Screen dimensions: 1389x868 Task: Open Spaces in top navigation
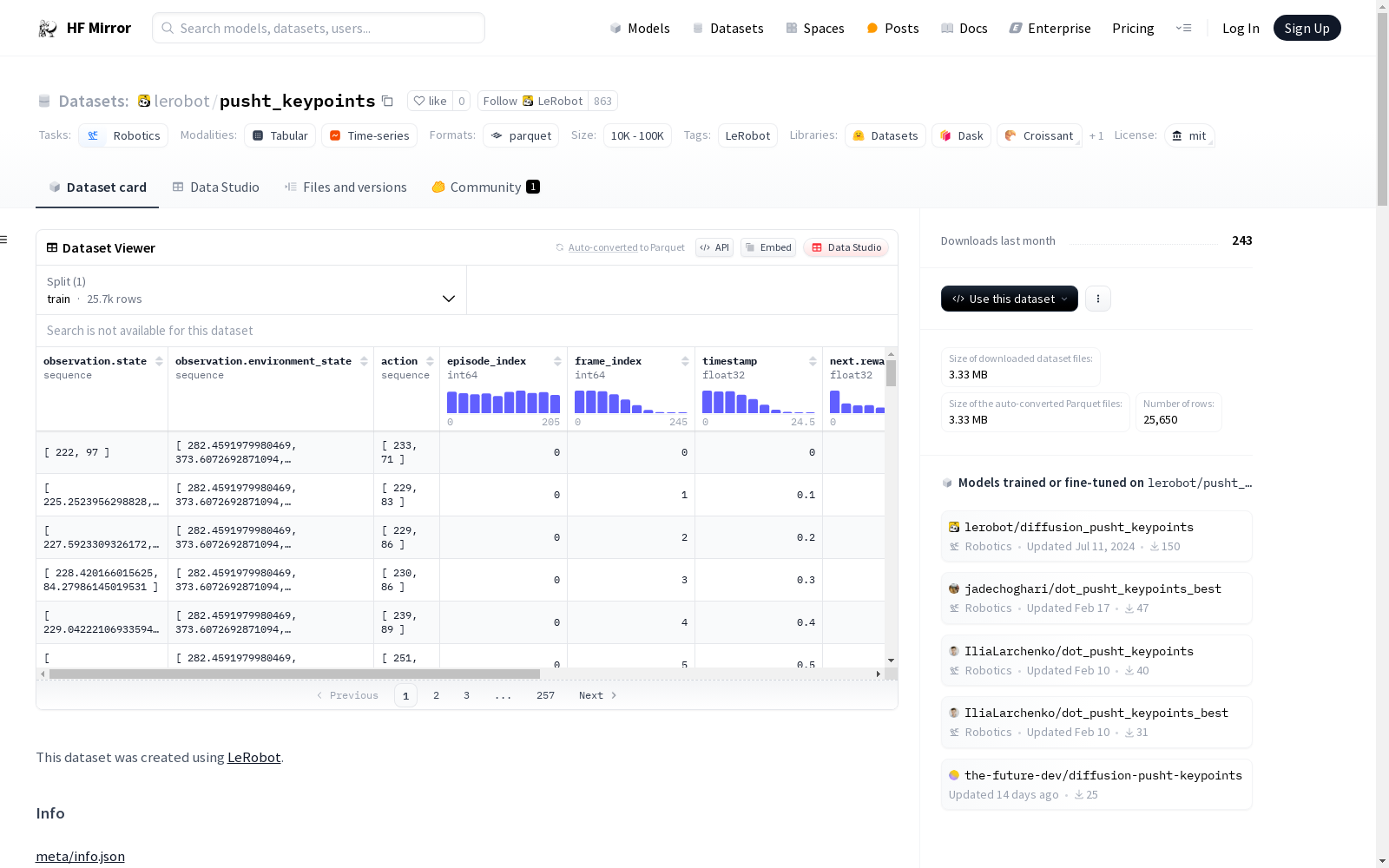point(815,29)
